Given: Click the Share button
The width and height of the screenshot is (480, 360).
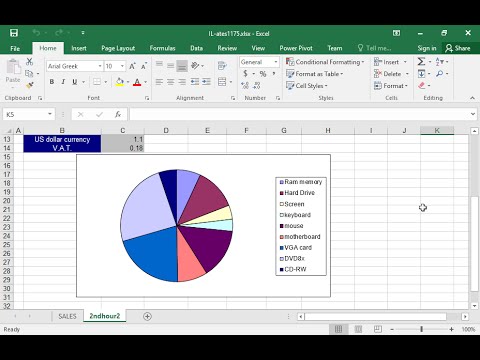Looking at the screenshot, I should (x=458, y=48).
